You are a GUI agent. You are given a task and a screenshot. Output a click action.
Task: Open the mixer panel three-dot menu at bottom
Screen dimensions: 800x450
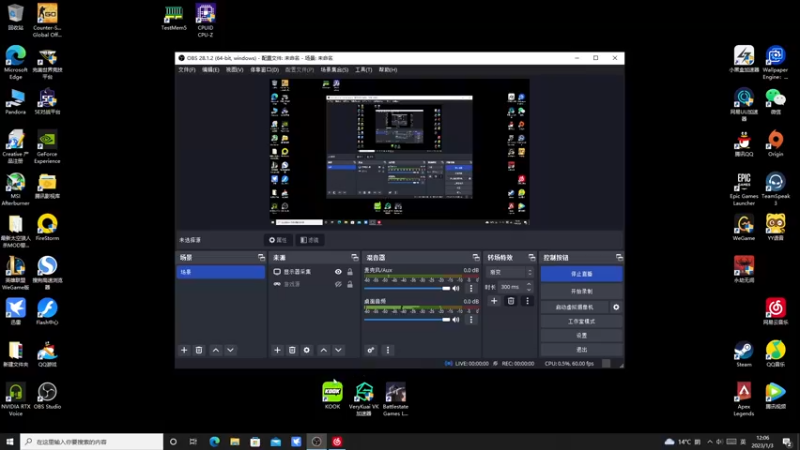point(388,350)
